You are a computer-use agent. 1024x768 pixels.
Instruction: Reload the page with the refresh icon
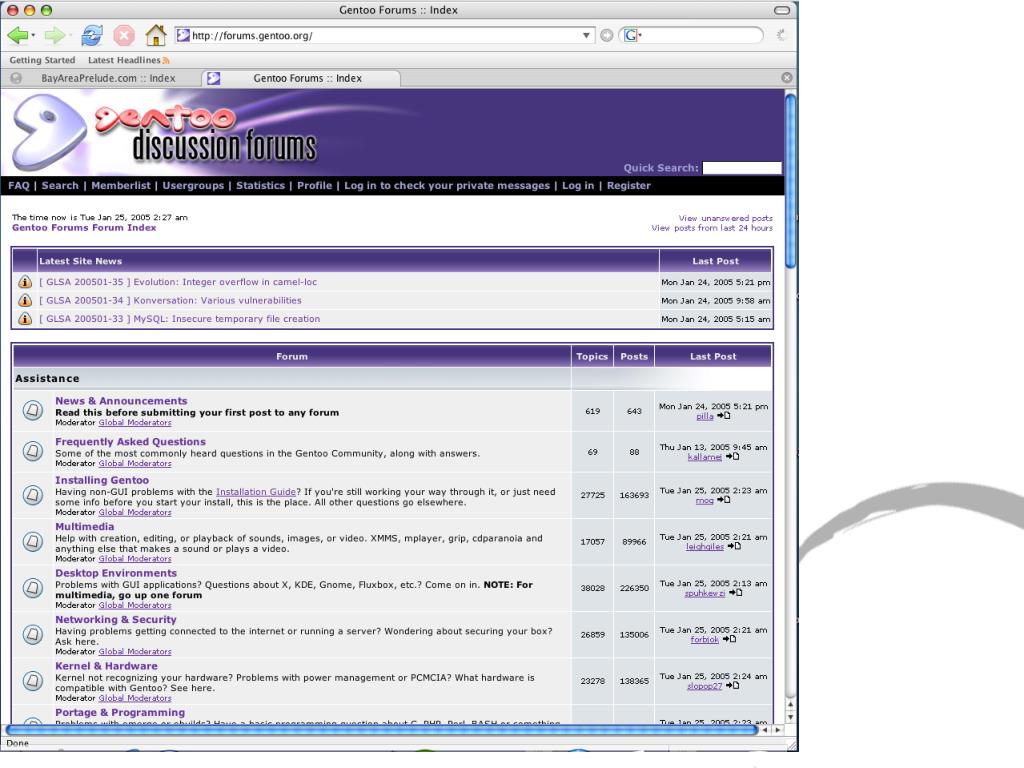click(x=91, y=35)
